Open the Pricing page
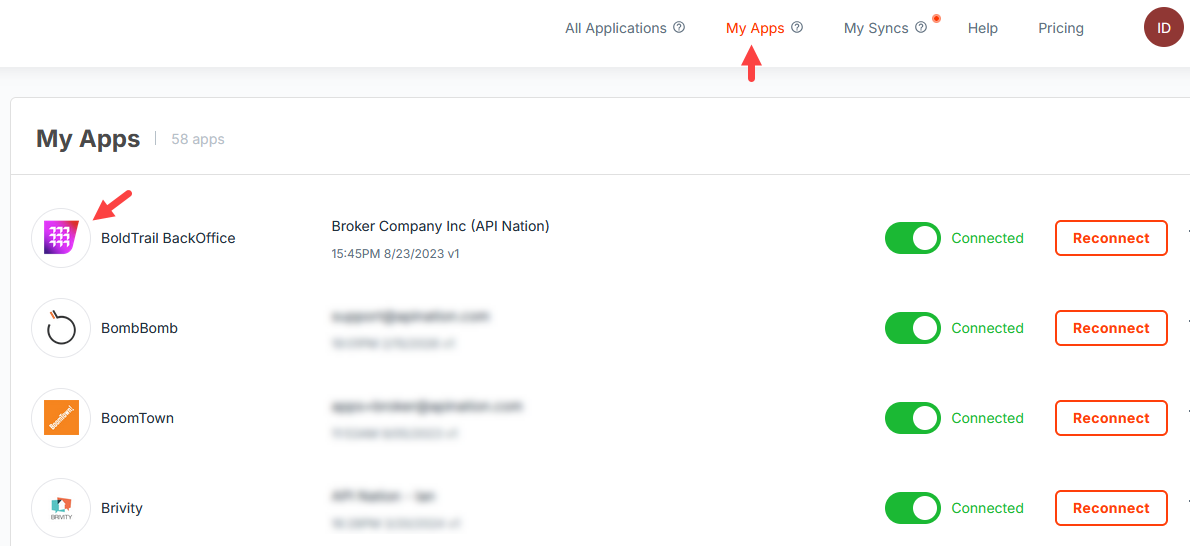 (1061, 28)
